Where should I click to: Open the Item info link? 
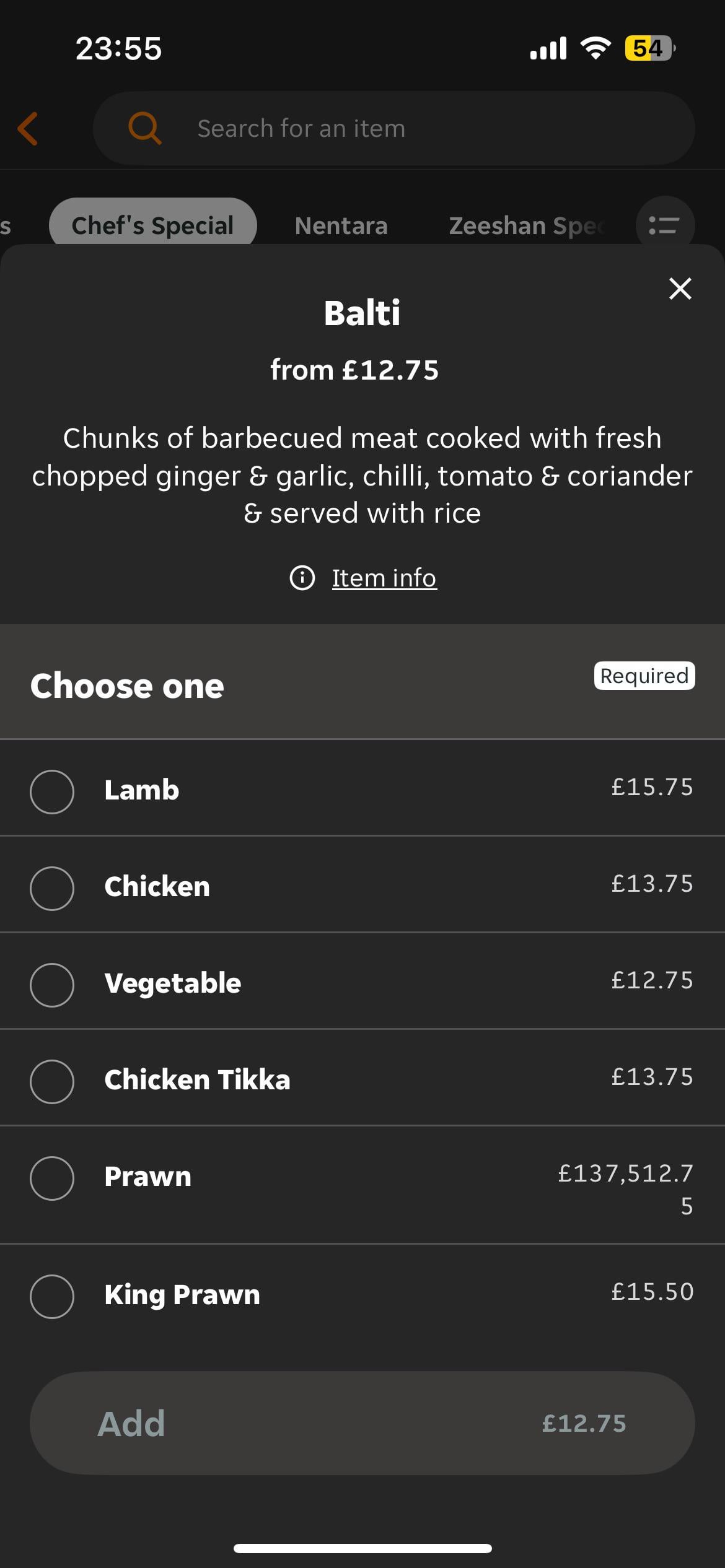(384, 578)
